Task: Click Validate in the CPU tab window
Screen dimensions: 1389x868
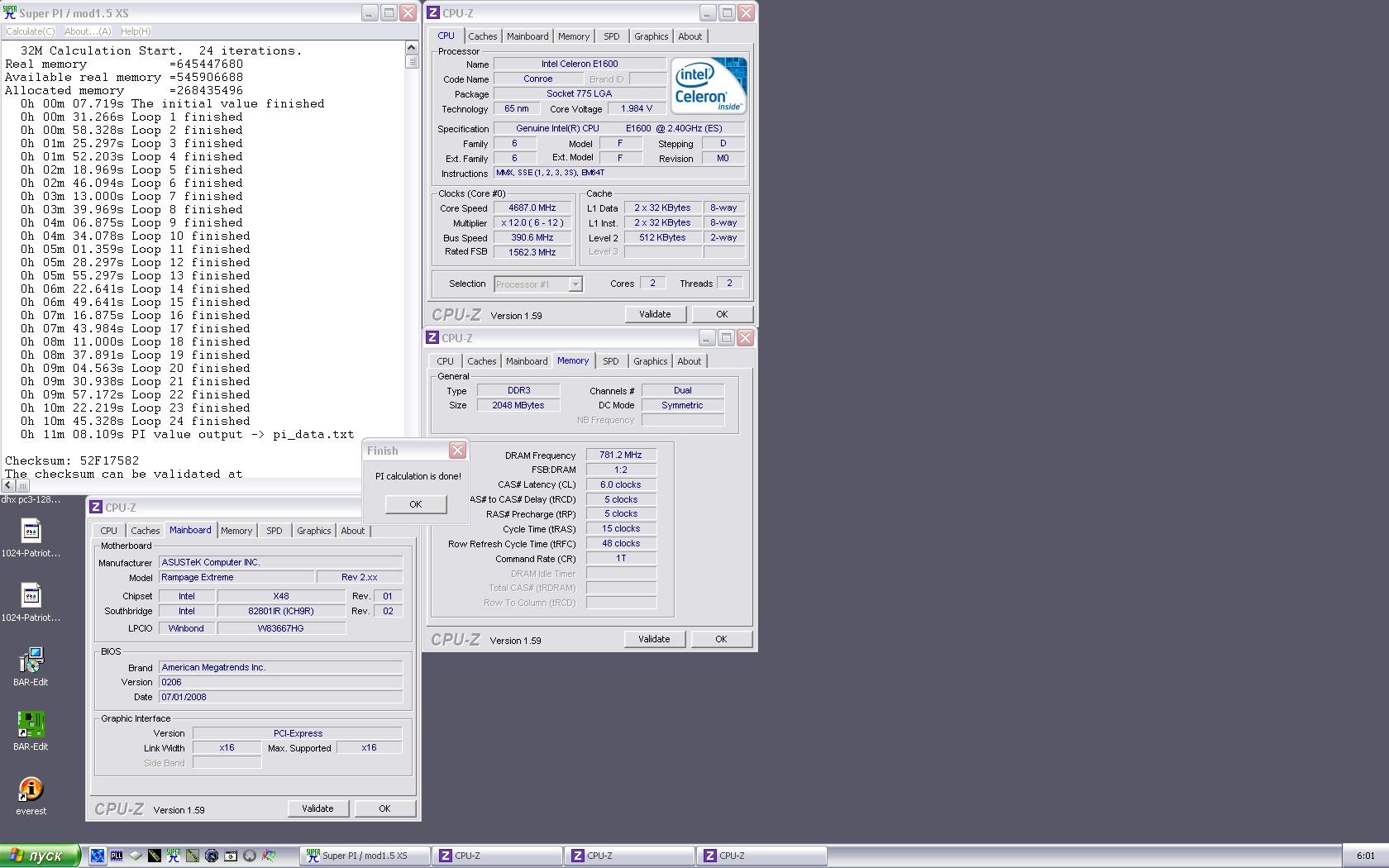Action: point(655,314)
